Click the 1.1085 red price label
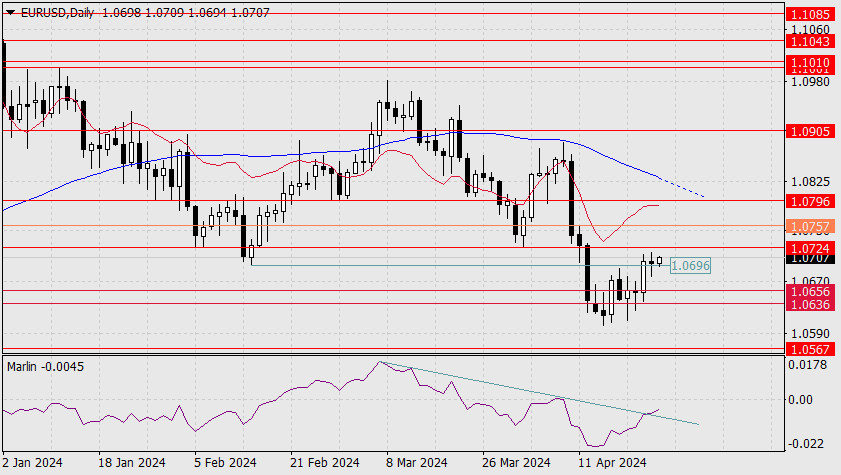Image resolution: width=841 pixels, height=475 pixels. tap(810, 14)
